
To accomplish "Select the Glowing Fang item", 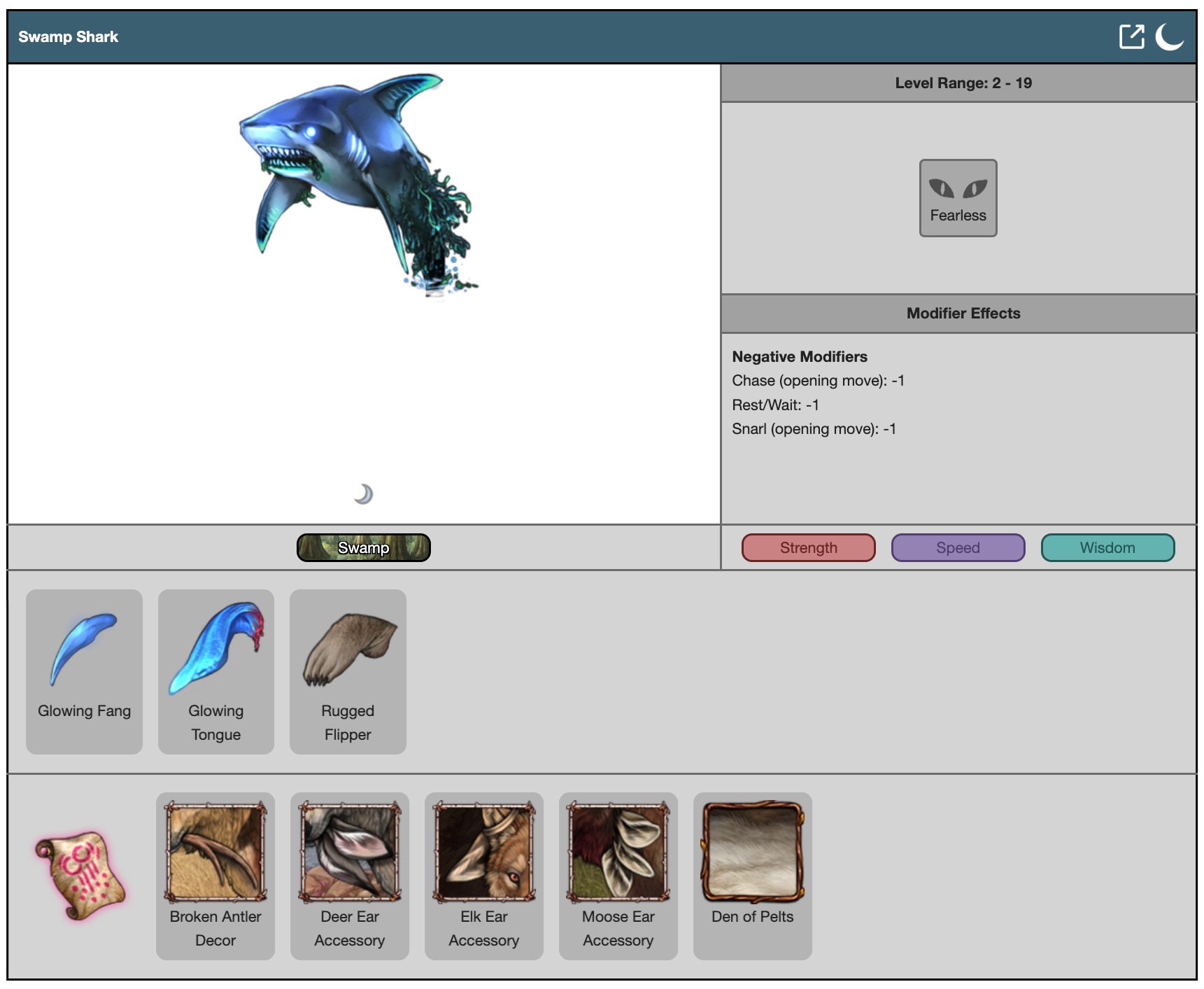I will pos(84,671).
